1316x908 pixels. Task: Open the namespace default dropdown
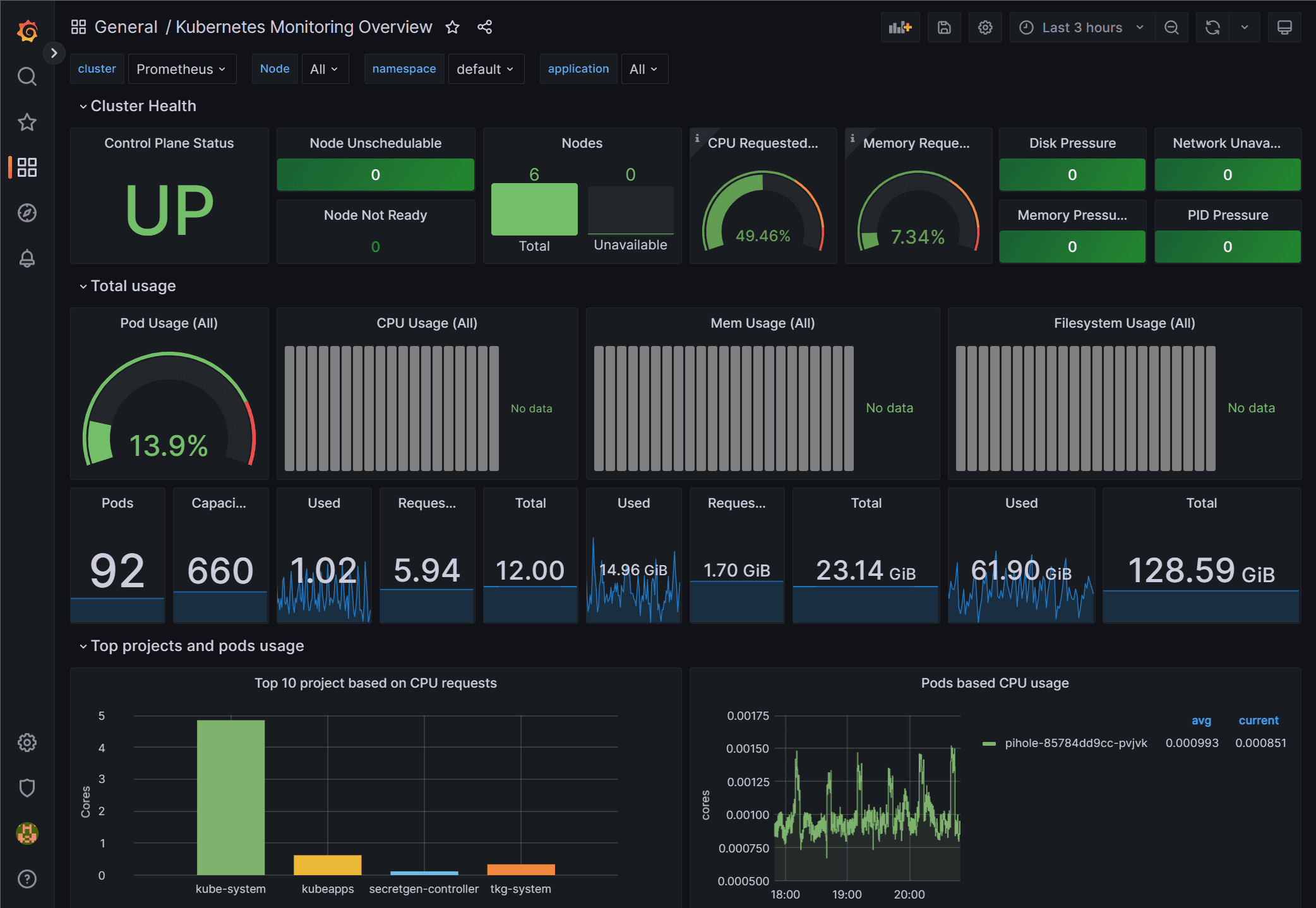click(486, 68)
